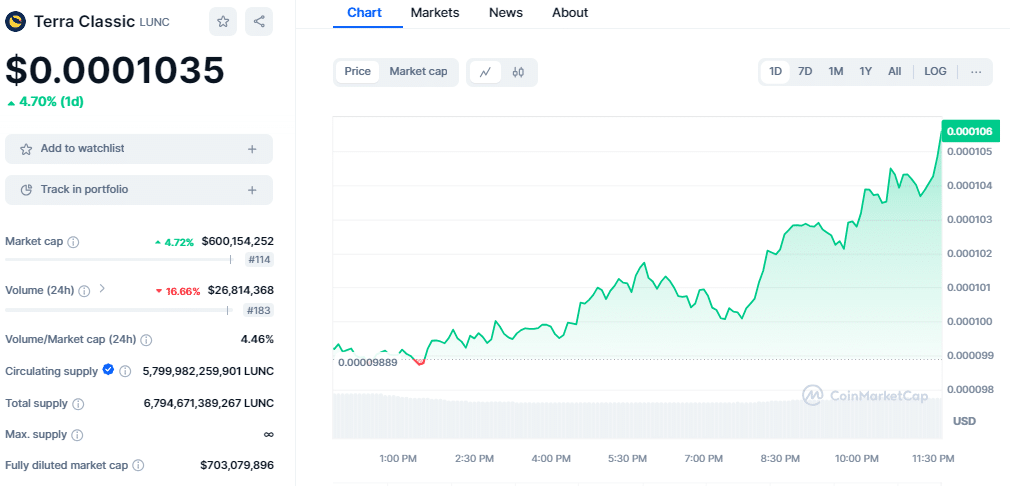Viewport: 1010px width, 486px height.
Task: Click the plus icon on Track in portfolio
Action: point(252,190)
